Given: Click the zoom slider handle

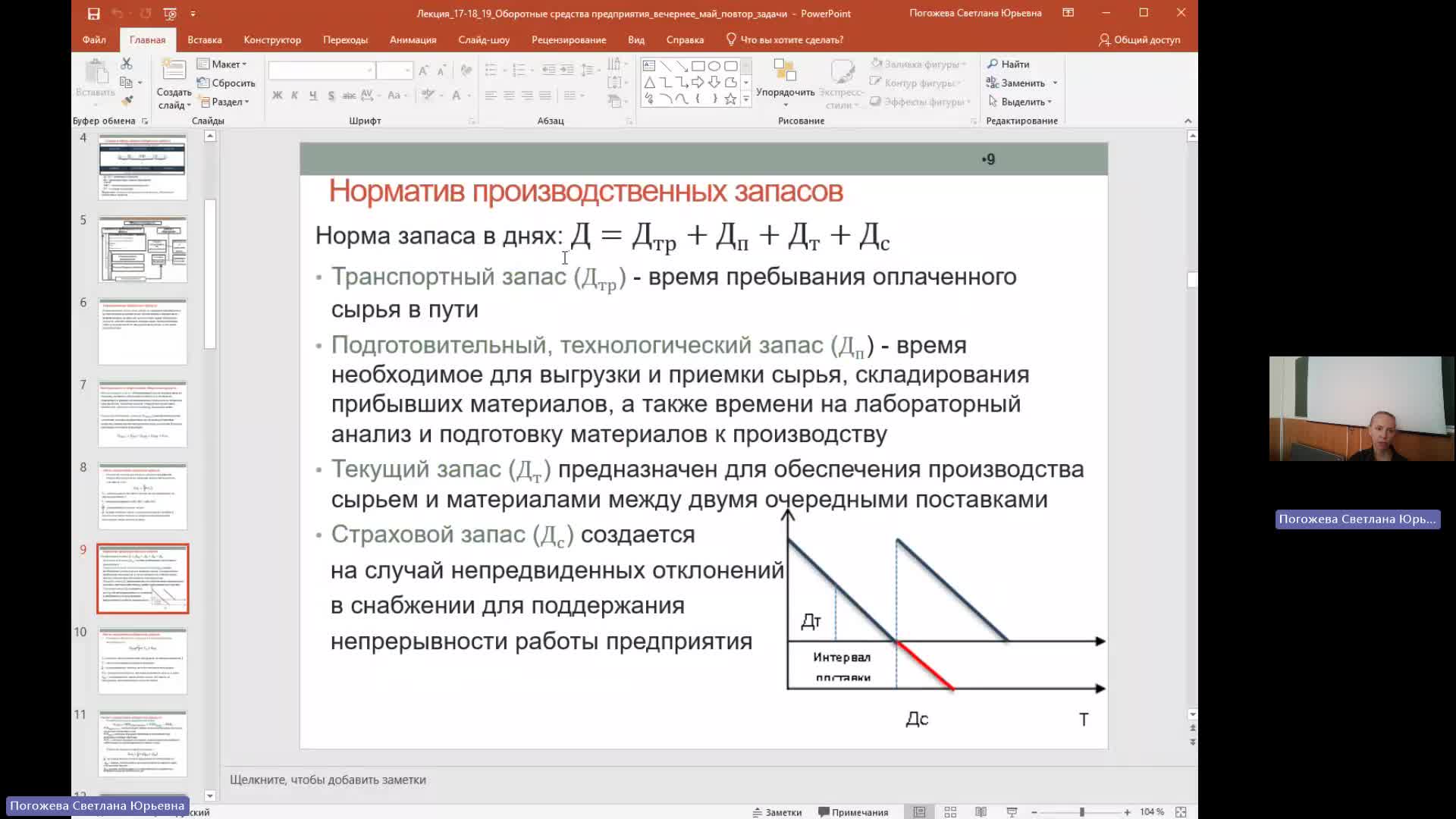Looking at the screenshot, I should click(x=1082, y=812).
